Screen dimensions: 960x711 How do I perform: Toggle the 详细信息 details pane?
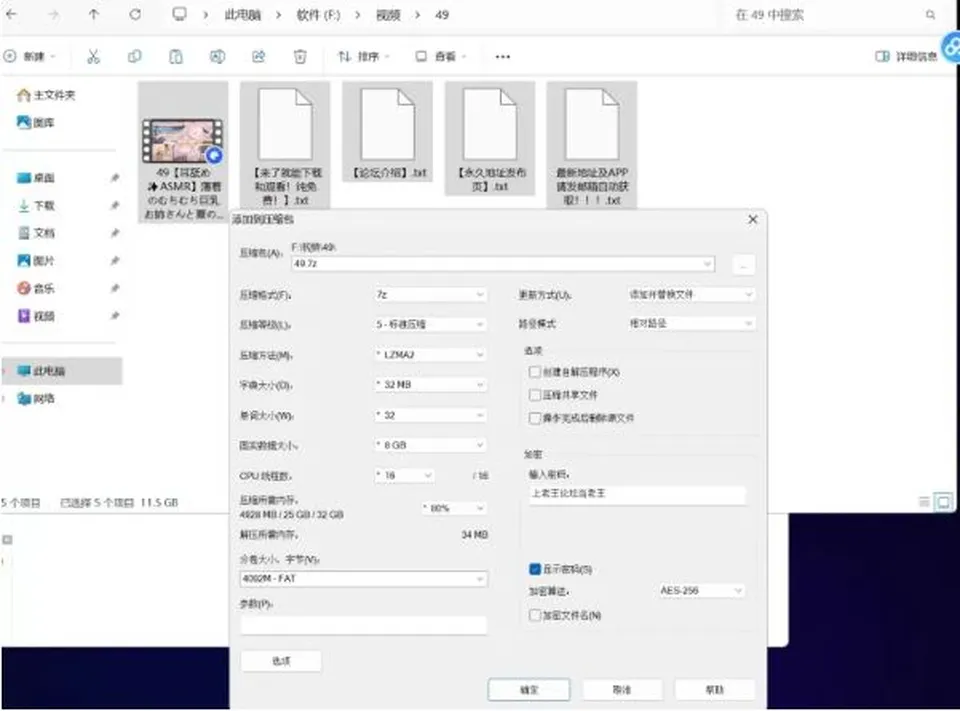coord(906,57)
